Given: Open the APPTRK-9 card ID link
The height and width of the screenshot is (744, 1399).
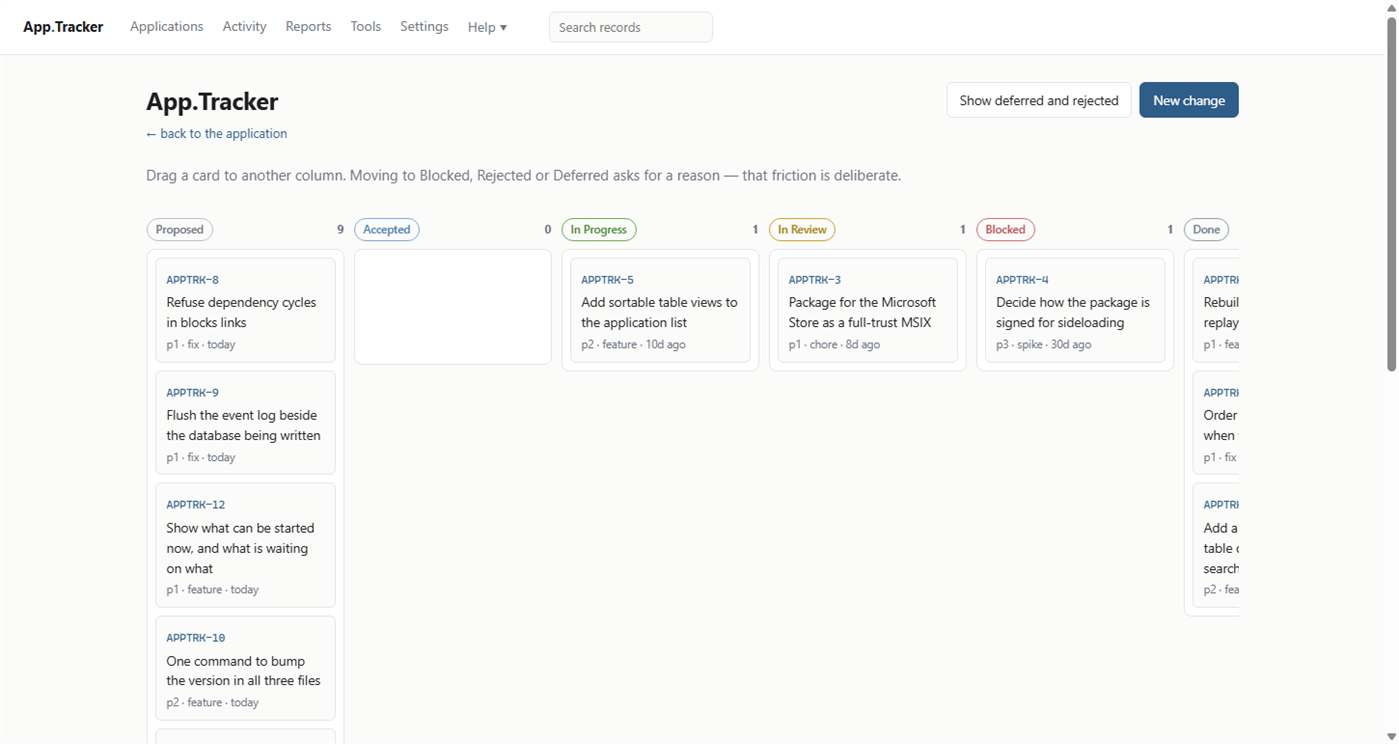Looking at the screenshot, I should click(192, 393).
